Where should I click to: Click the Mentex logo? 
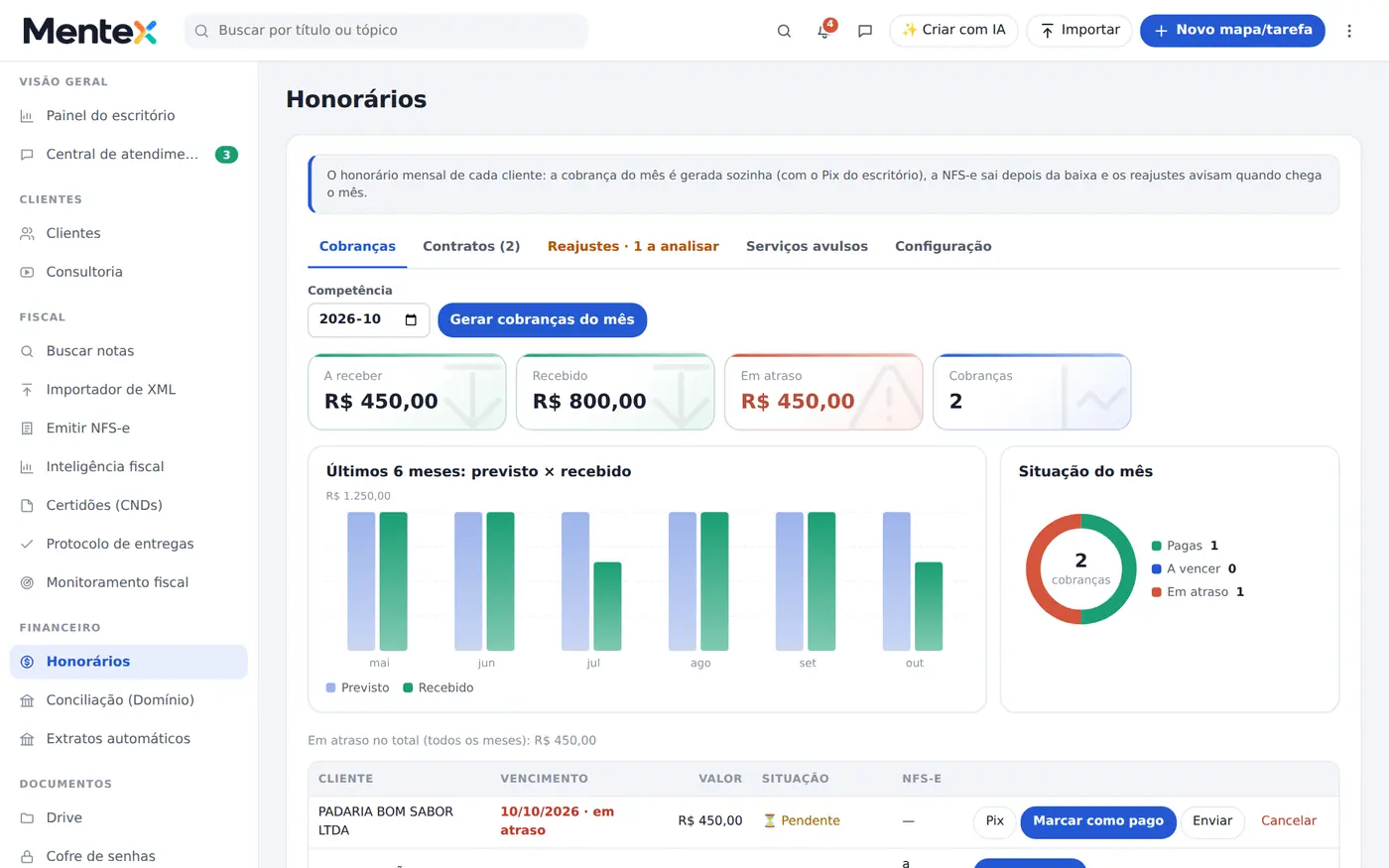[x=89, y=31]
